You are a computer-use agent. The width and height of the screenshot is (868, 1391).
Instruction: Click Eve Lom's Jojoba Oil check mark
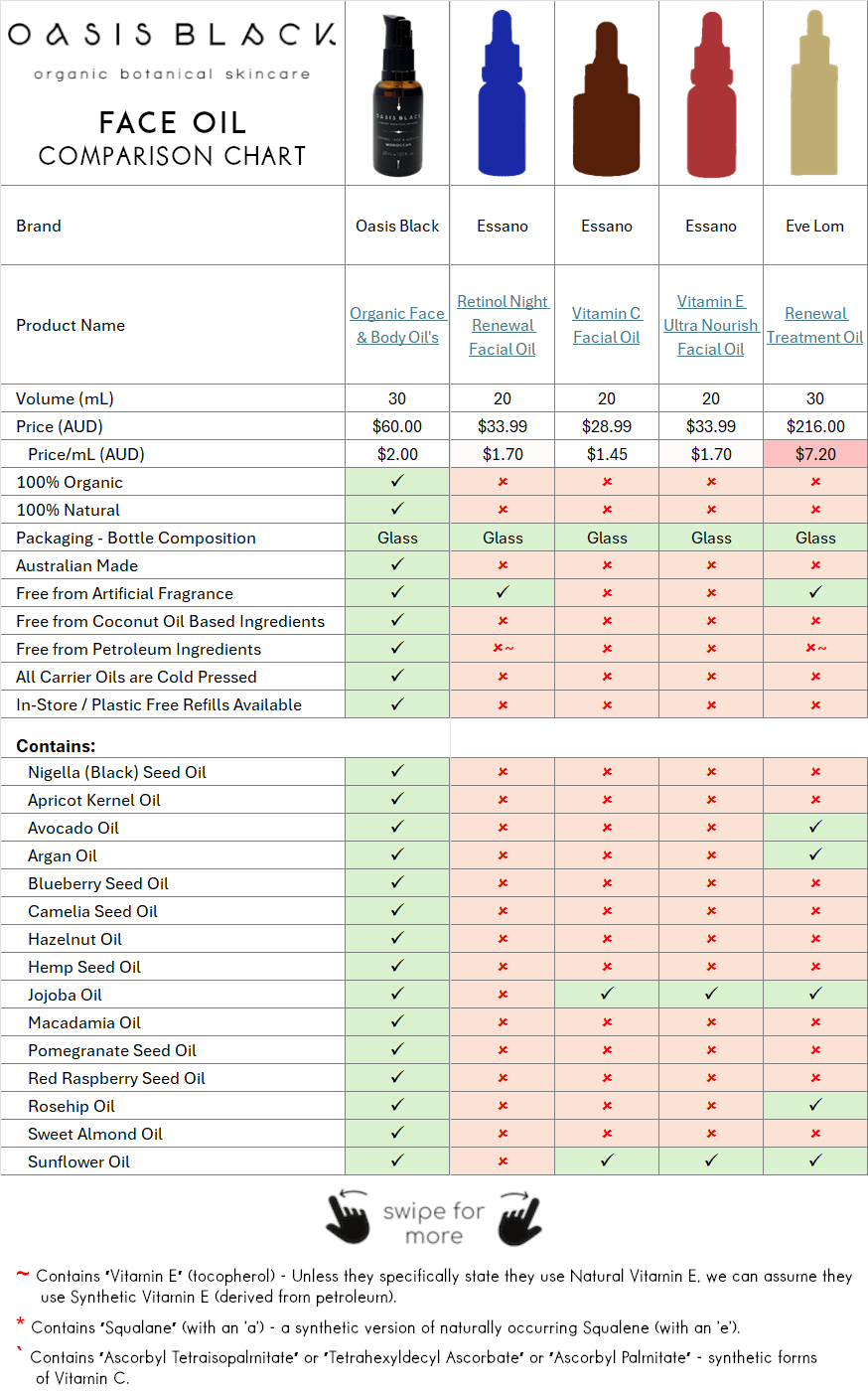point(815,994)
